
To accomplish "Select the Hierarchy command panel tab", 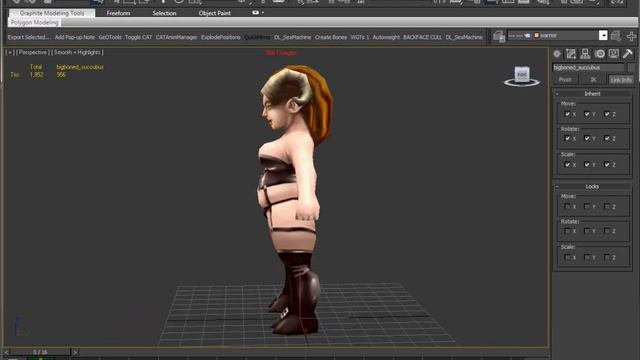I will [x=585, y=53].
